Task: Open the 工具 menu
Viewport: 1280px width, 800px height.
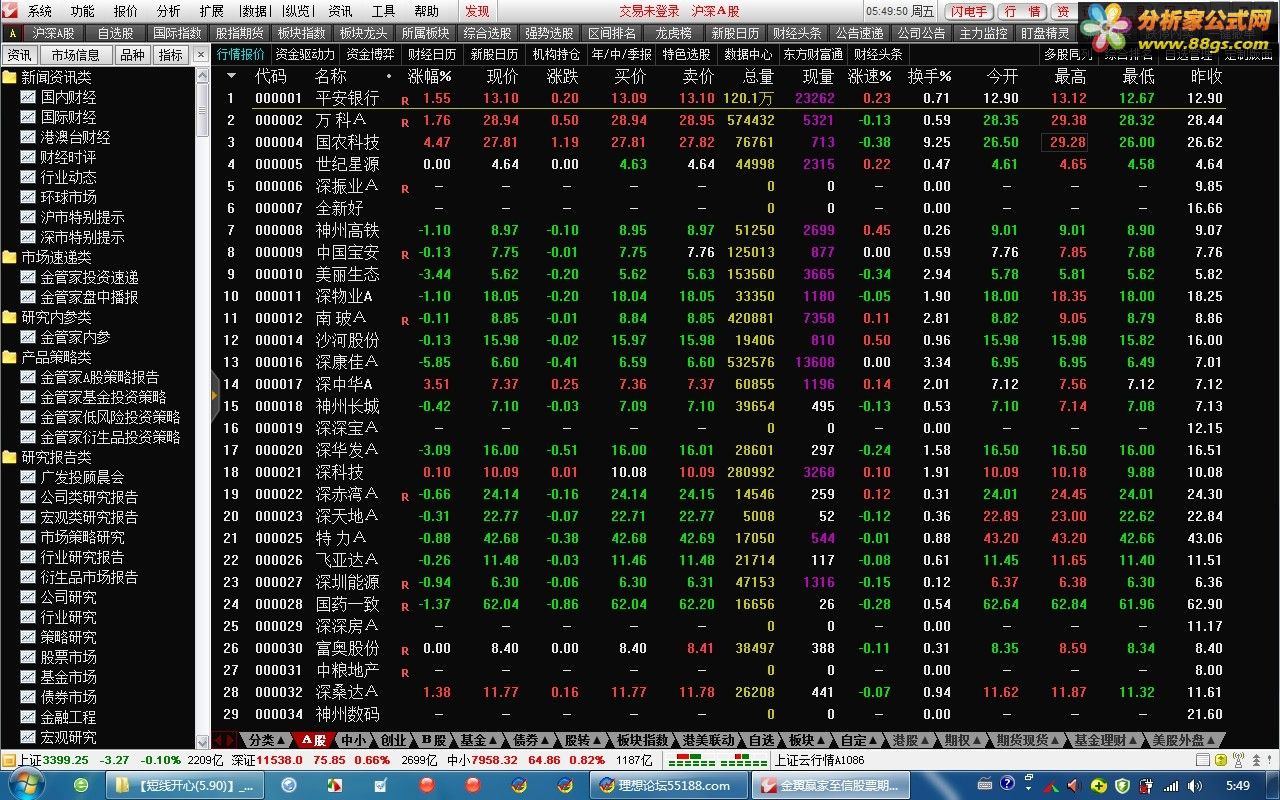Action: 383,11
